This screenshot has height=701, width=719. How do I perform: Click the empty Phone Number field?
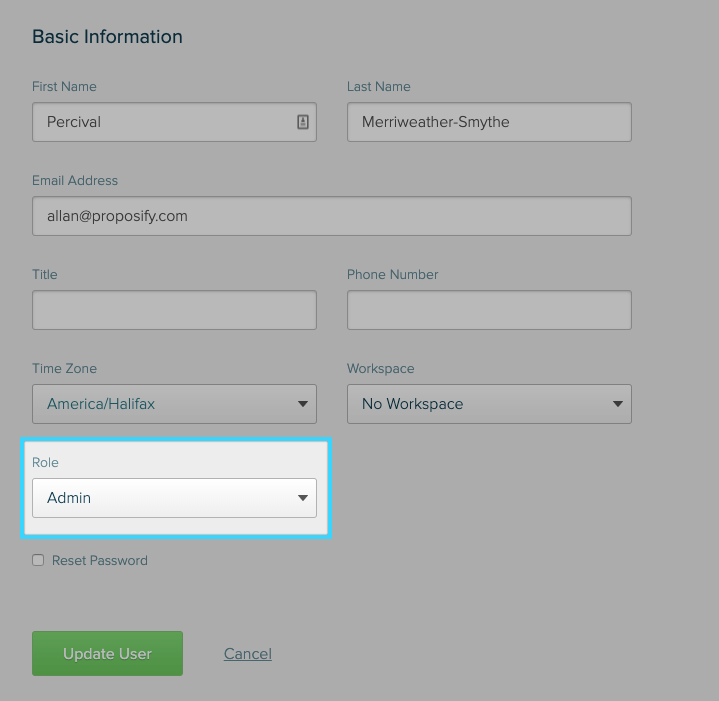(x=488, y=310)
